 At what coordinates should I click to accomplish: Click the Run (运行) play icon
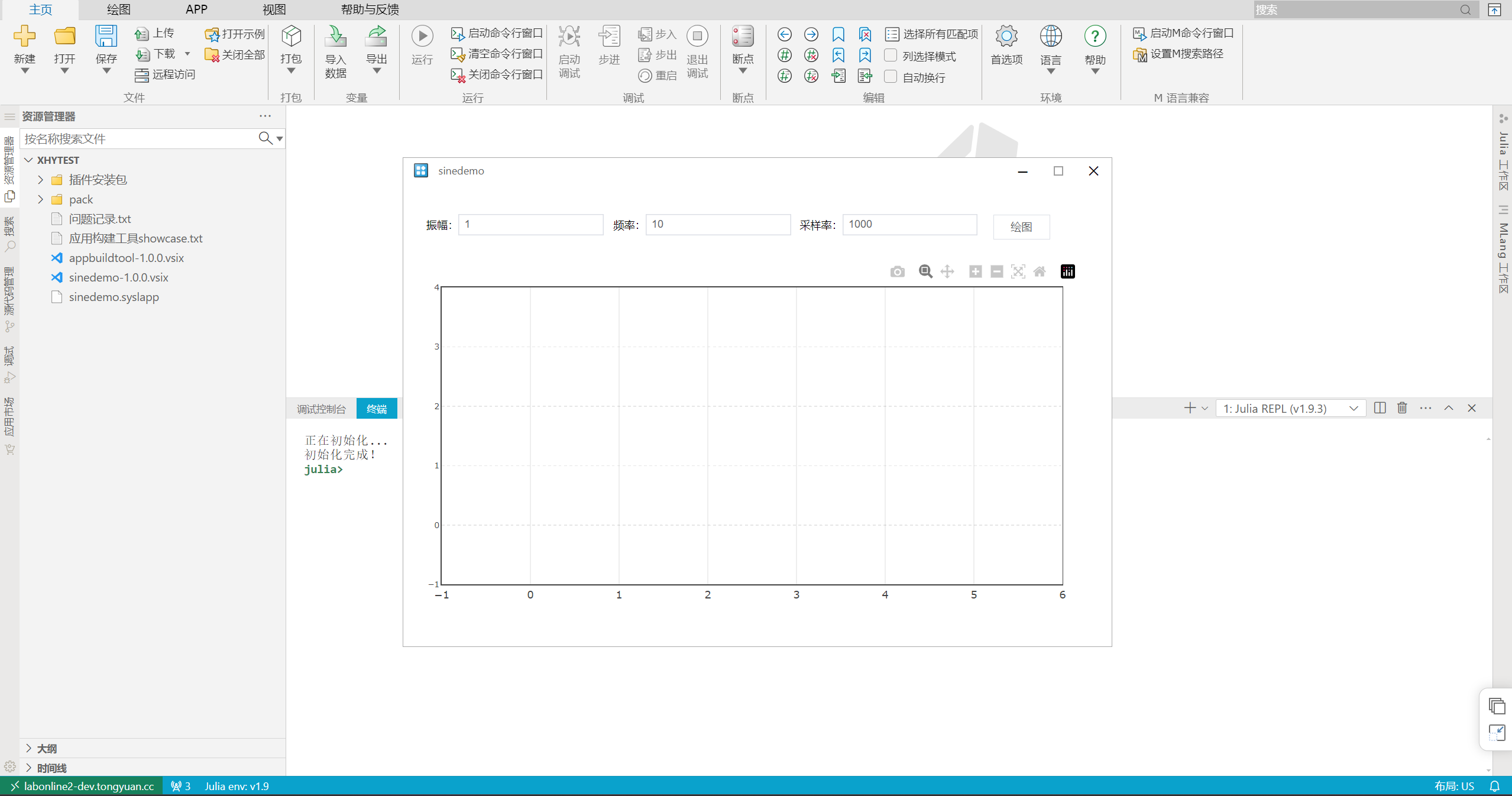pyautogui.click(x=422, y=37)
